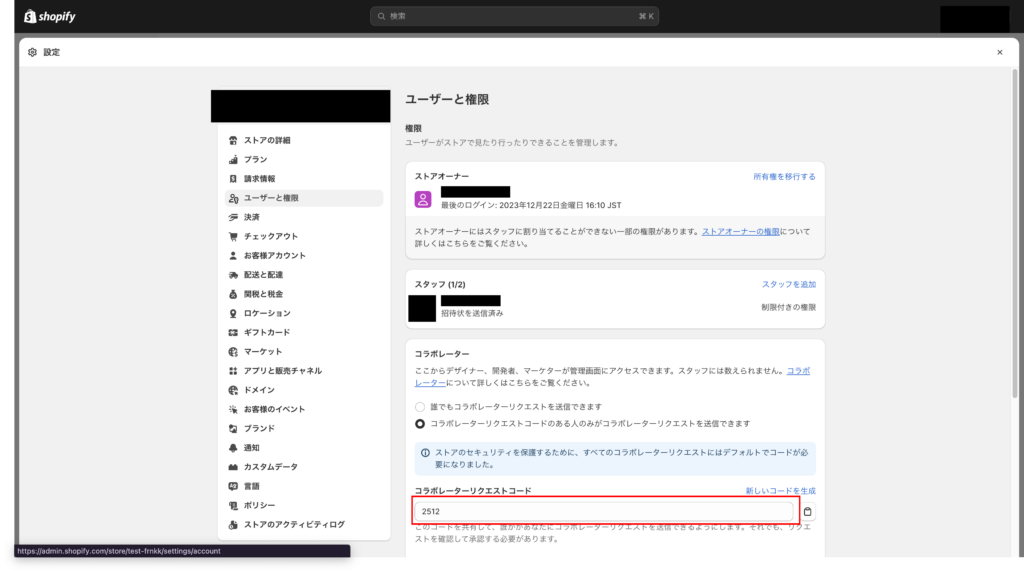Click the マーケット globe icon
Screen dimensions: 1024x574
[233, 352]
